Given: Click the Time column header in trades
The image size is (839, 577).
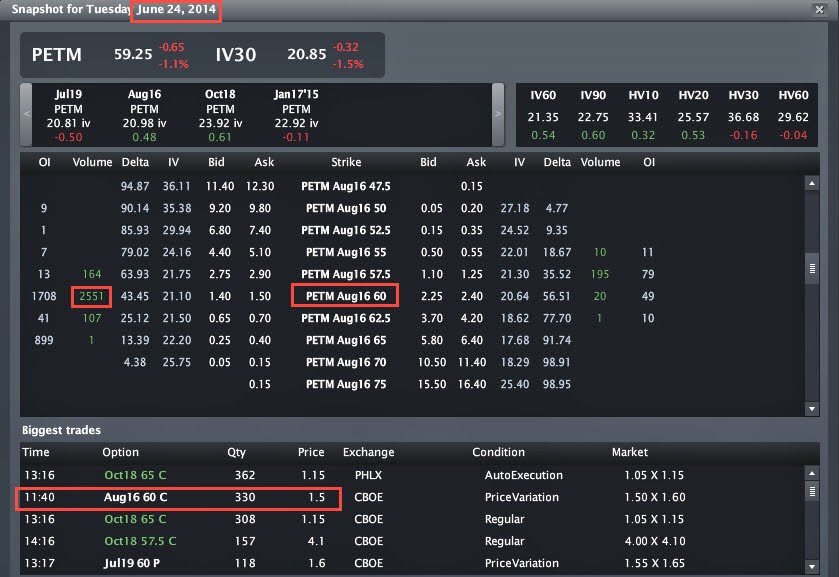Looking at the screenshot, I should [36, 452].
